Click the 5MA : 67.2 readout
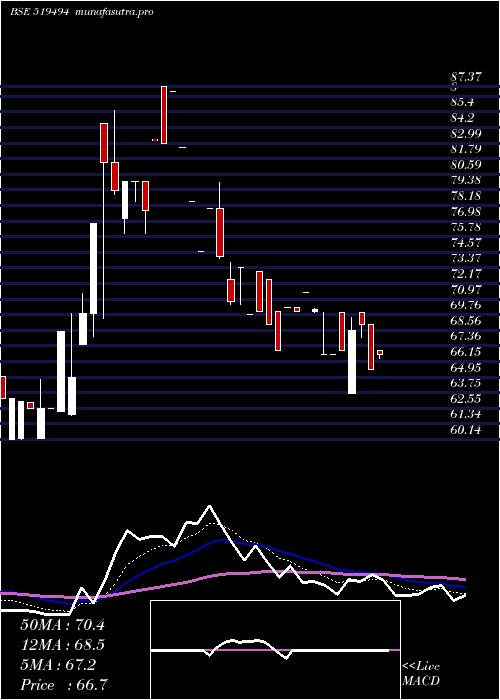 tap(58, 665)
